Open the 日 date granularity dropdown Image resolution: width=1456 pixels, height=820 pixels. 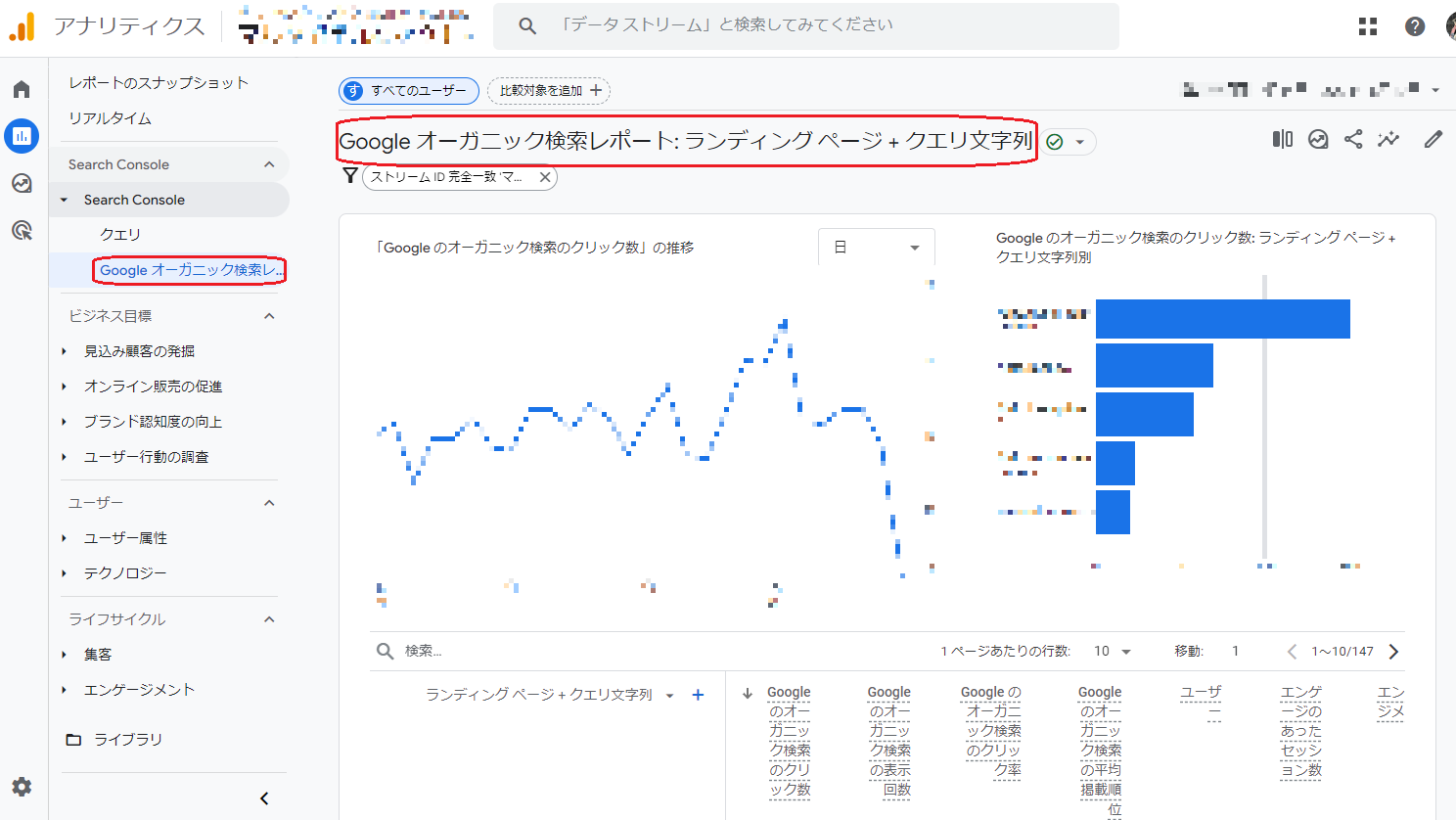(x=876, y=247)
